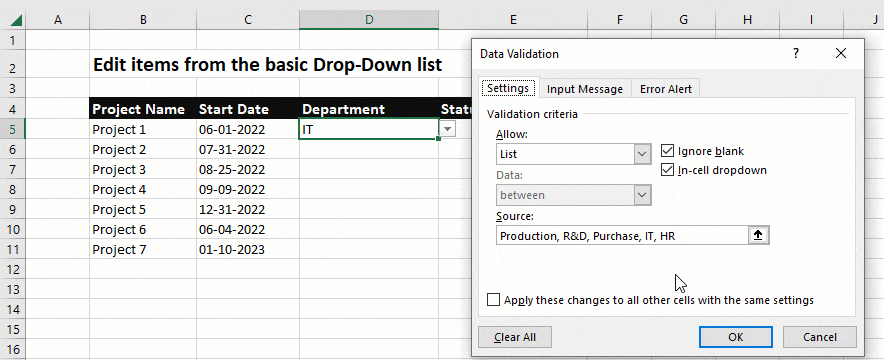Select the Project 6 cell
The width and height of the screenshot is (884, 360).
[143, 229]
